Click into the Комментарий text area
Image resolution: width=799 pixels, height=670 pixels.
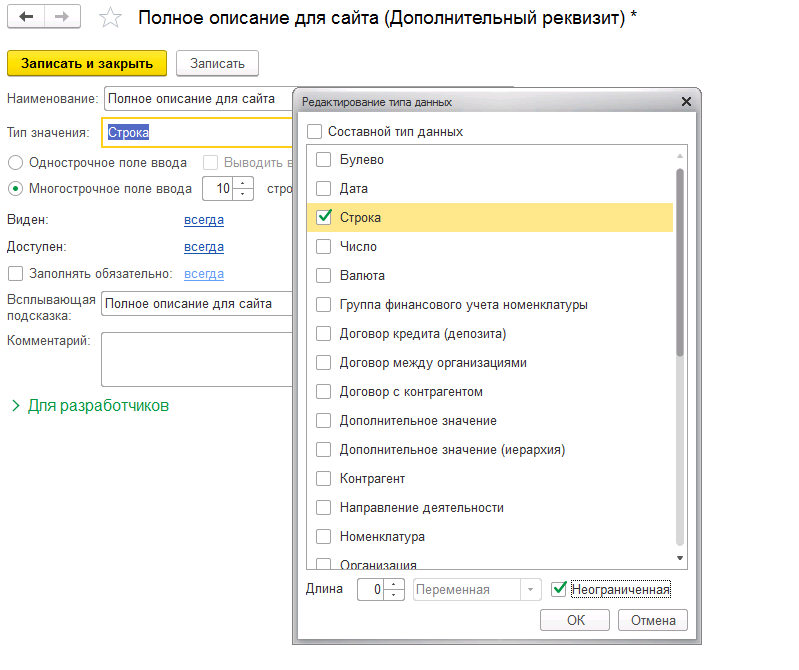point(197,359)
